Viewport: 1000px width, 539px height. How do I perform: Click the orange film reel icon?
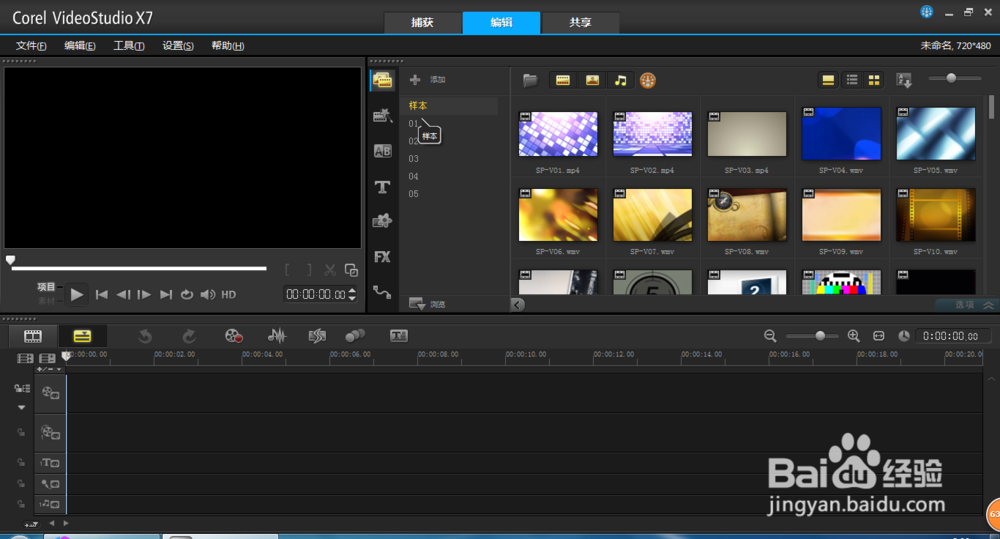pyautogui.click(x=647, y=80)
